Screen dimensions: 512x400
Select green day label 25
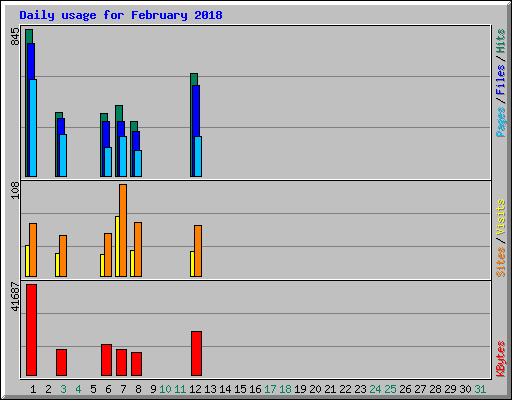(x=390, y=389)
